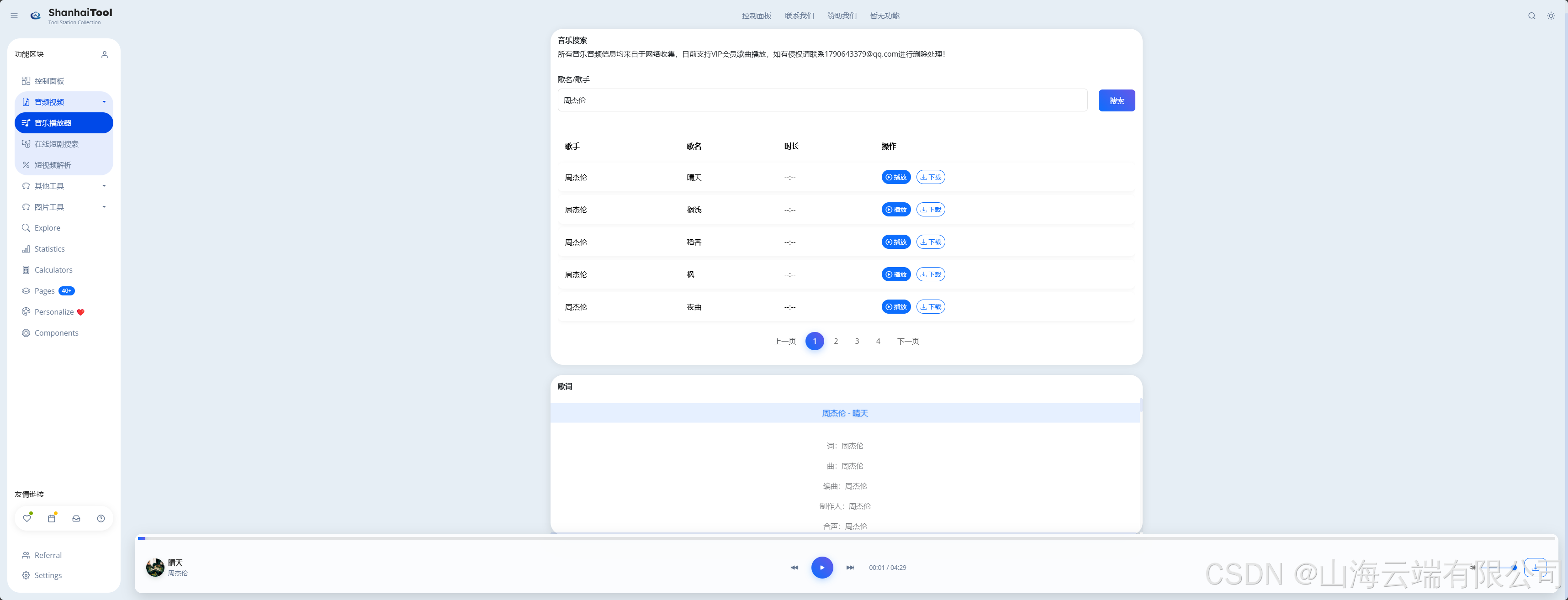
Task: Click user profile icon beside 功能区块
Action: 105,54
